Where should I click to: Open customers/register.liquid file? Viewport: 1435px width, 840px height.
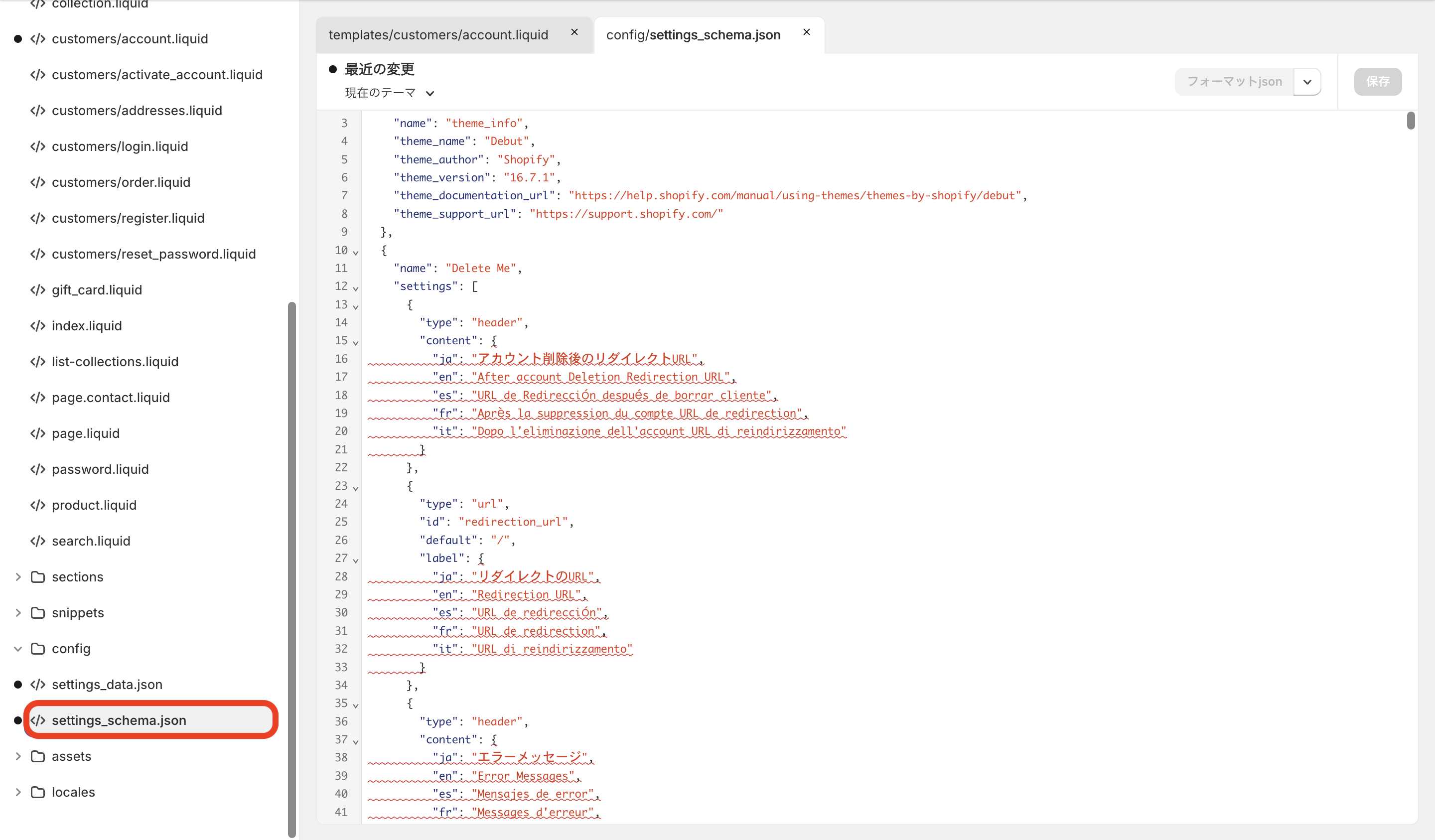click(x=128, y=218)
